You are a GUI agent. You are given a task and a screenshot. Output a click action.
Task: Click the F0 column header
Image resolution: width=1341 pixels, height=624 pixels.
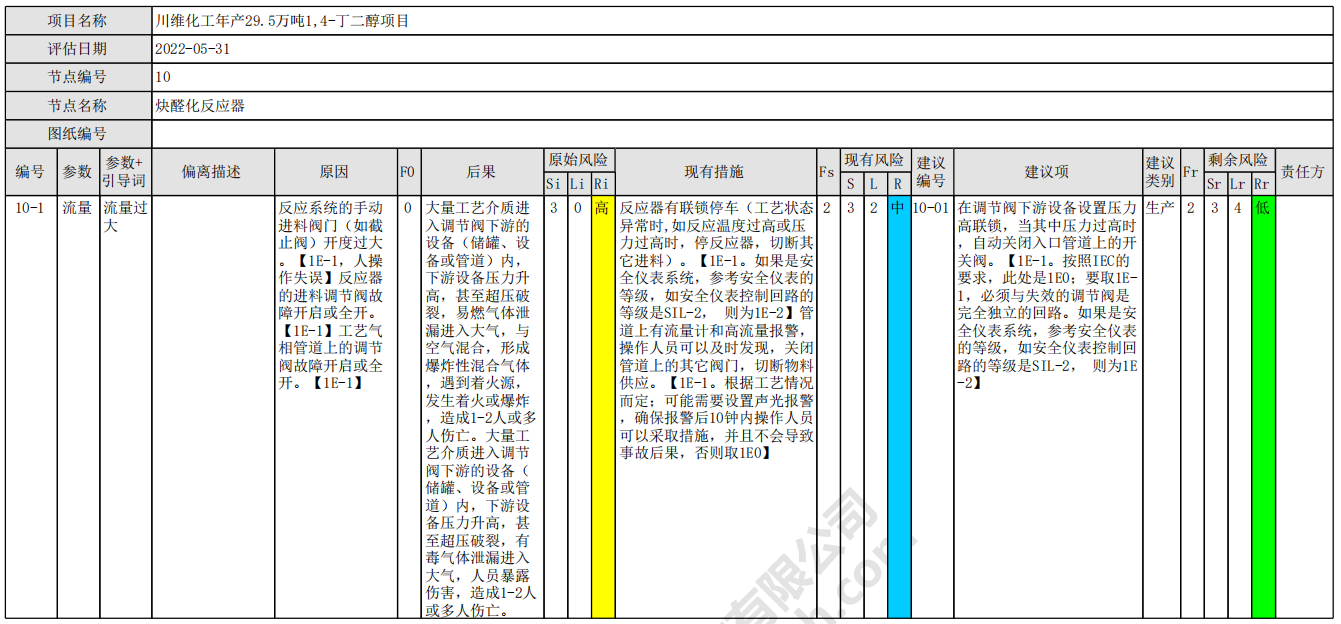point(408,171)
